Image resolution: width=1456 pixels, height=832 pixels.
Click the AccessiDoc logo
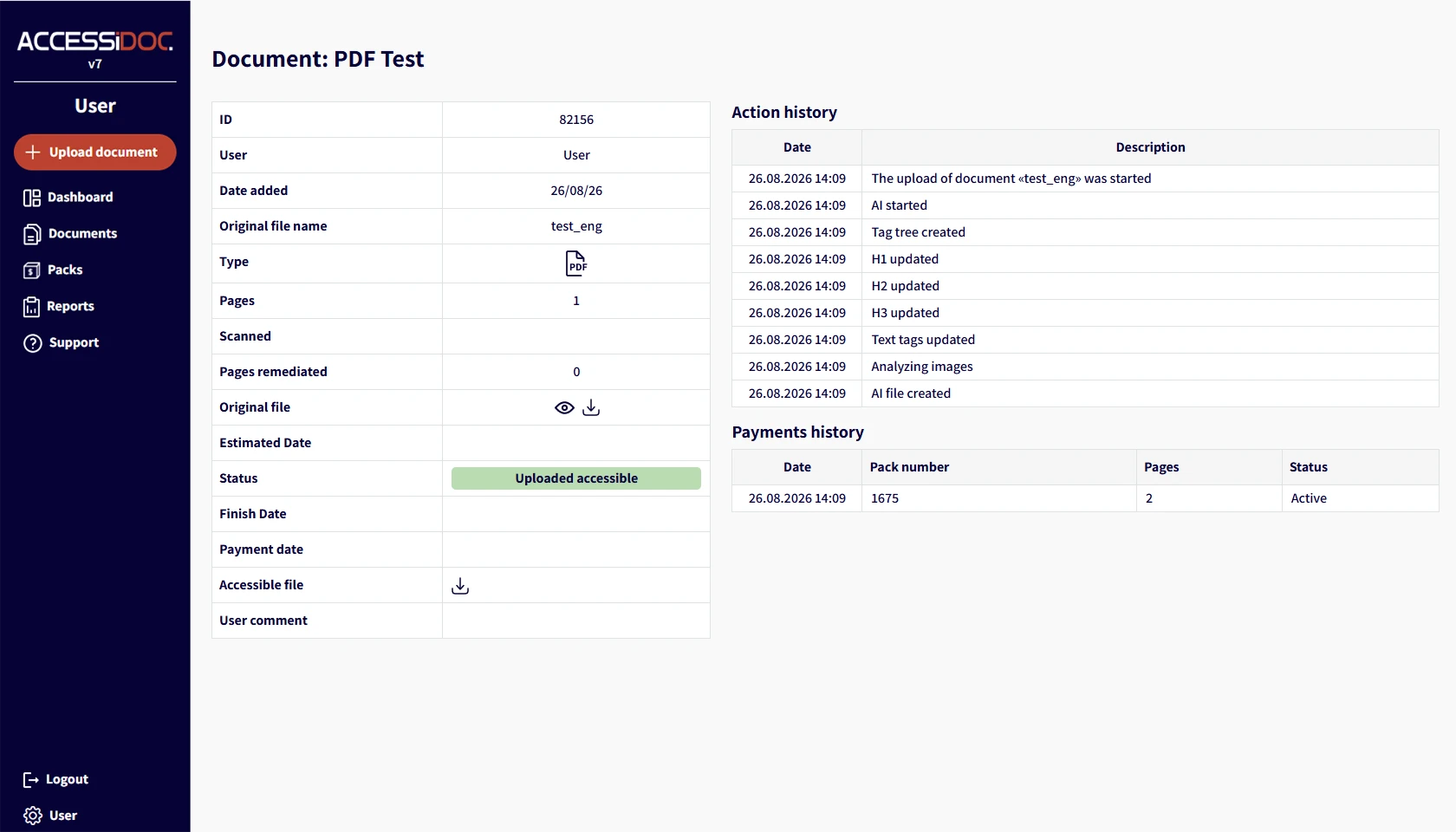click(x=95, y=42)
